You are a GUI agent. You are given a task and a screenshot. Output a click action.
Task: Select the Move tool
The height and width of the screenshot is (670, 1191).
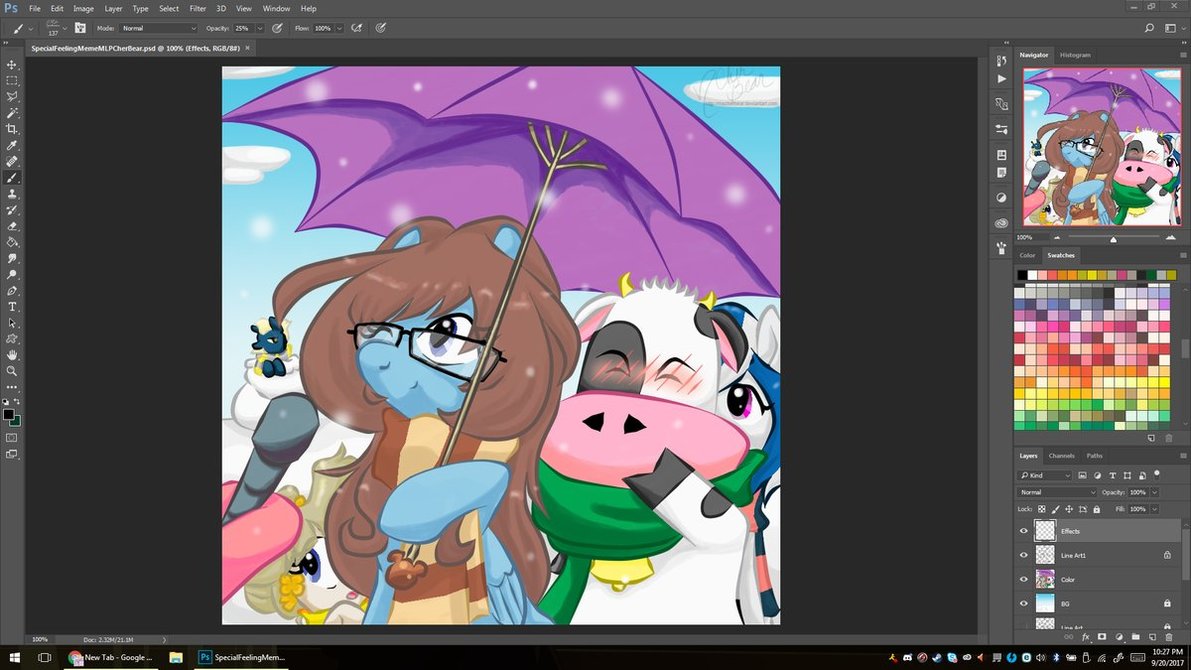coord(12,64)
